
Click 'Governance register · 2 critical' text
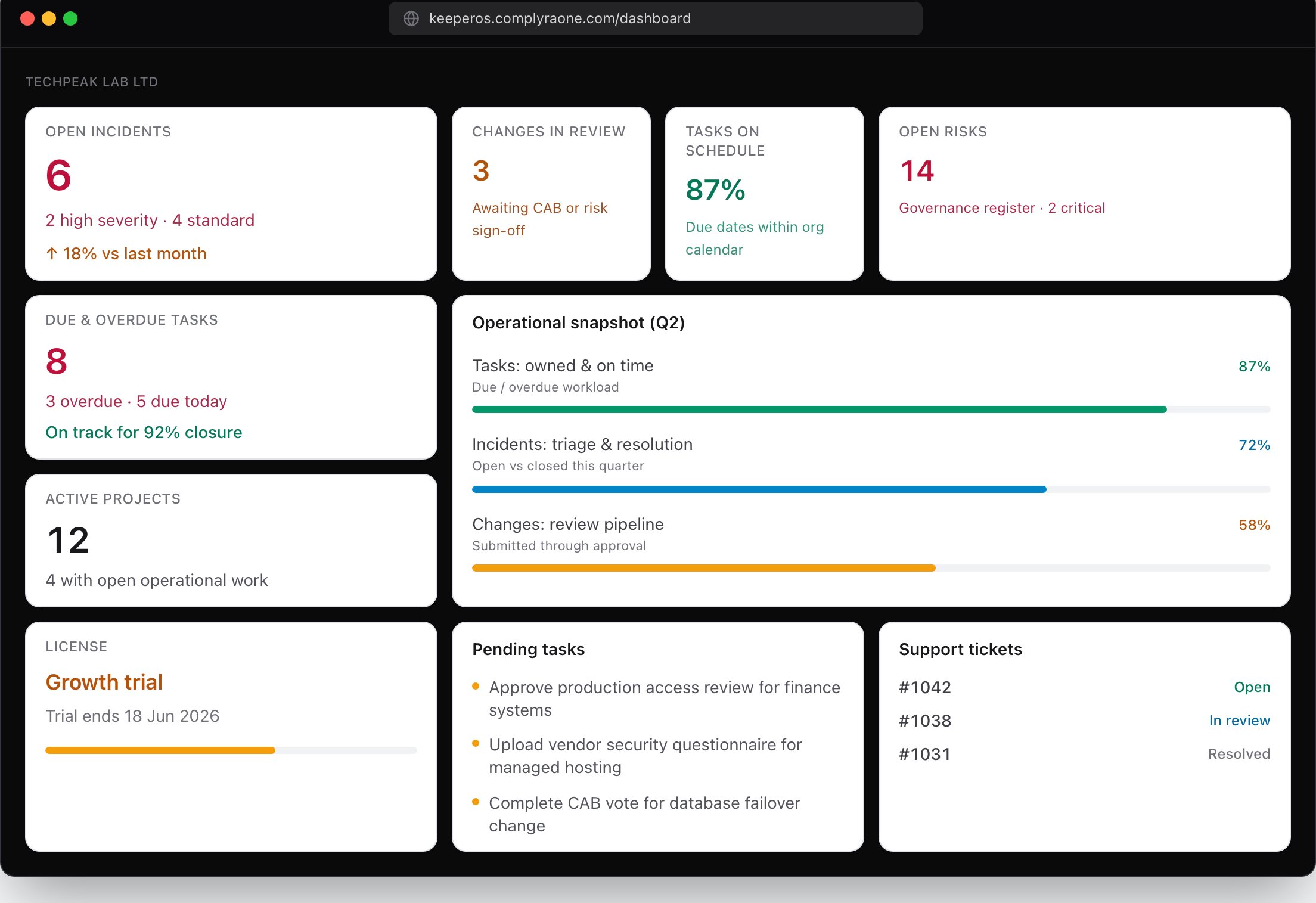click(1002, 208)
